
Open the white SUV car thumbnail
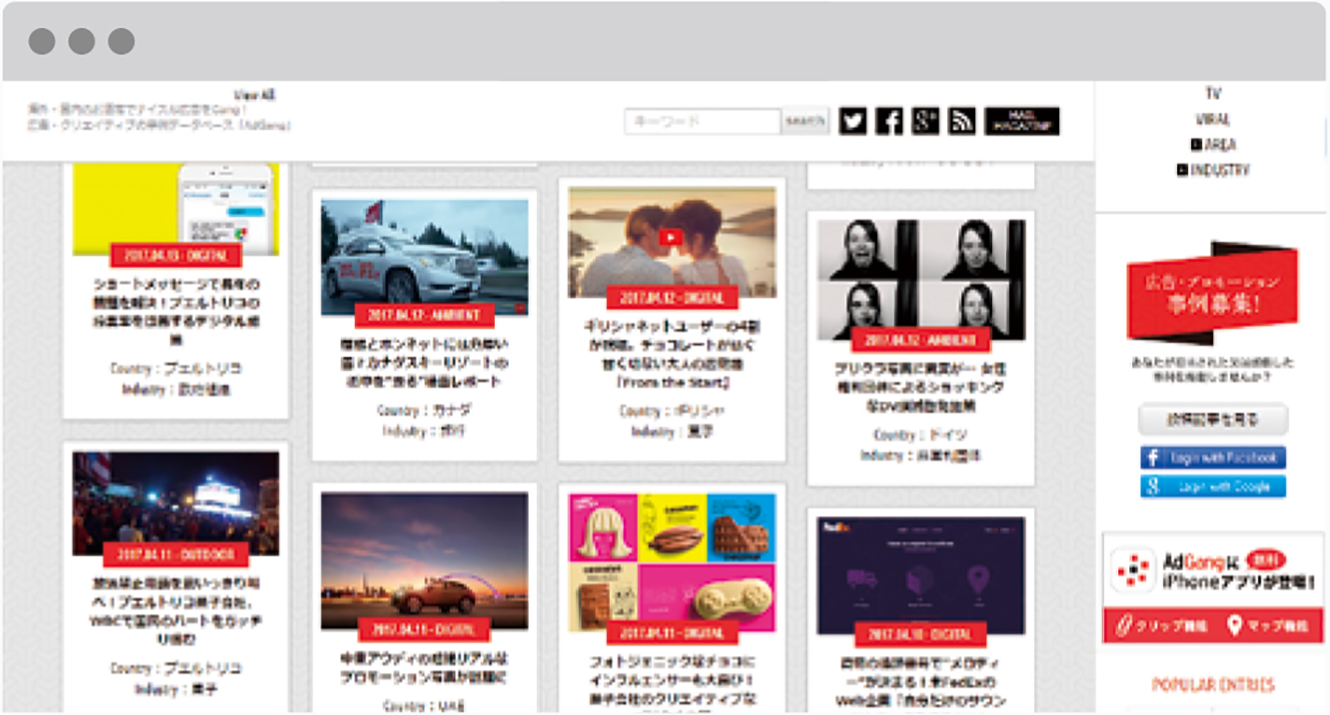pos(424,257)
